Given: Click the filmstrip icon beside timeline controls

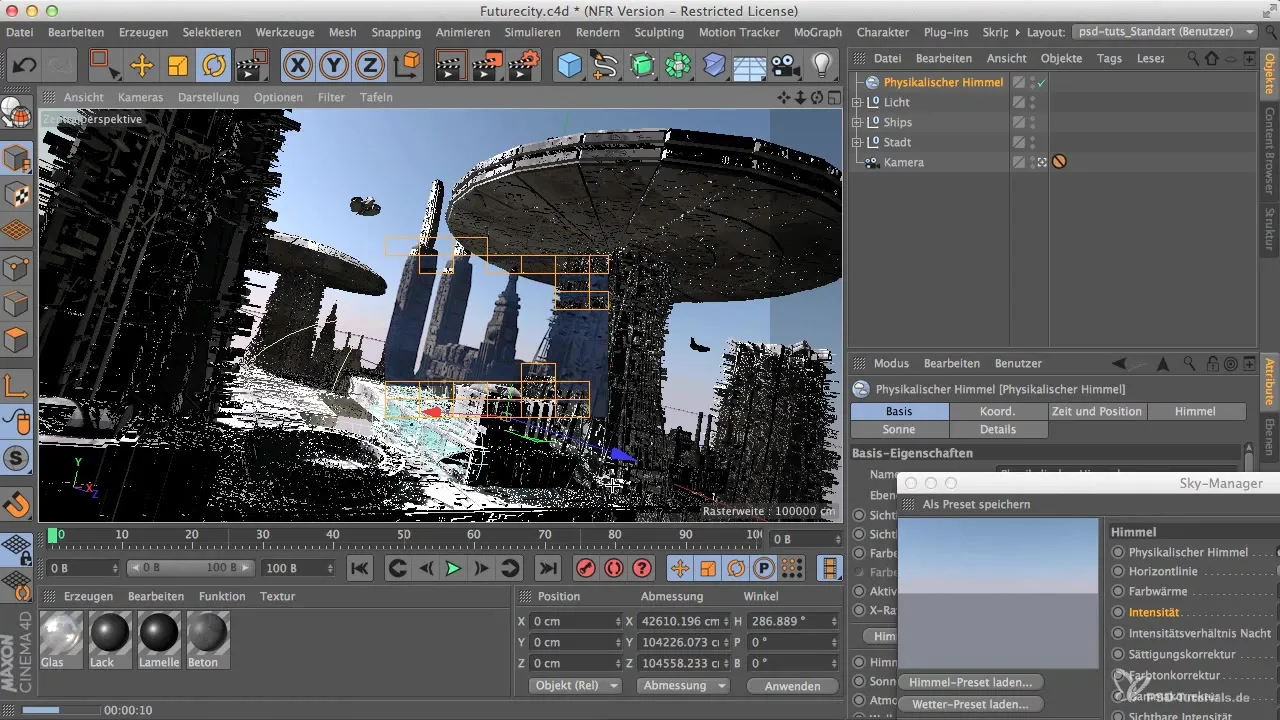Looking at the screenshot, I should coord(829,568).
